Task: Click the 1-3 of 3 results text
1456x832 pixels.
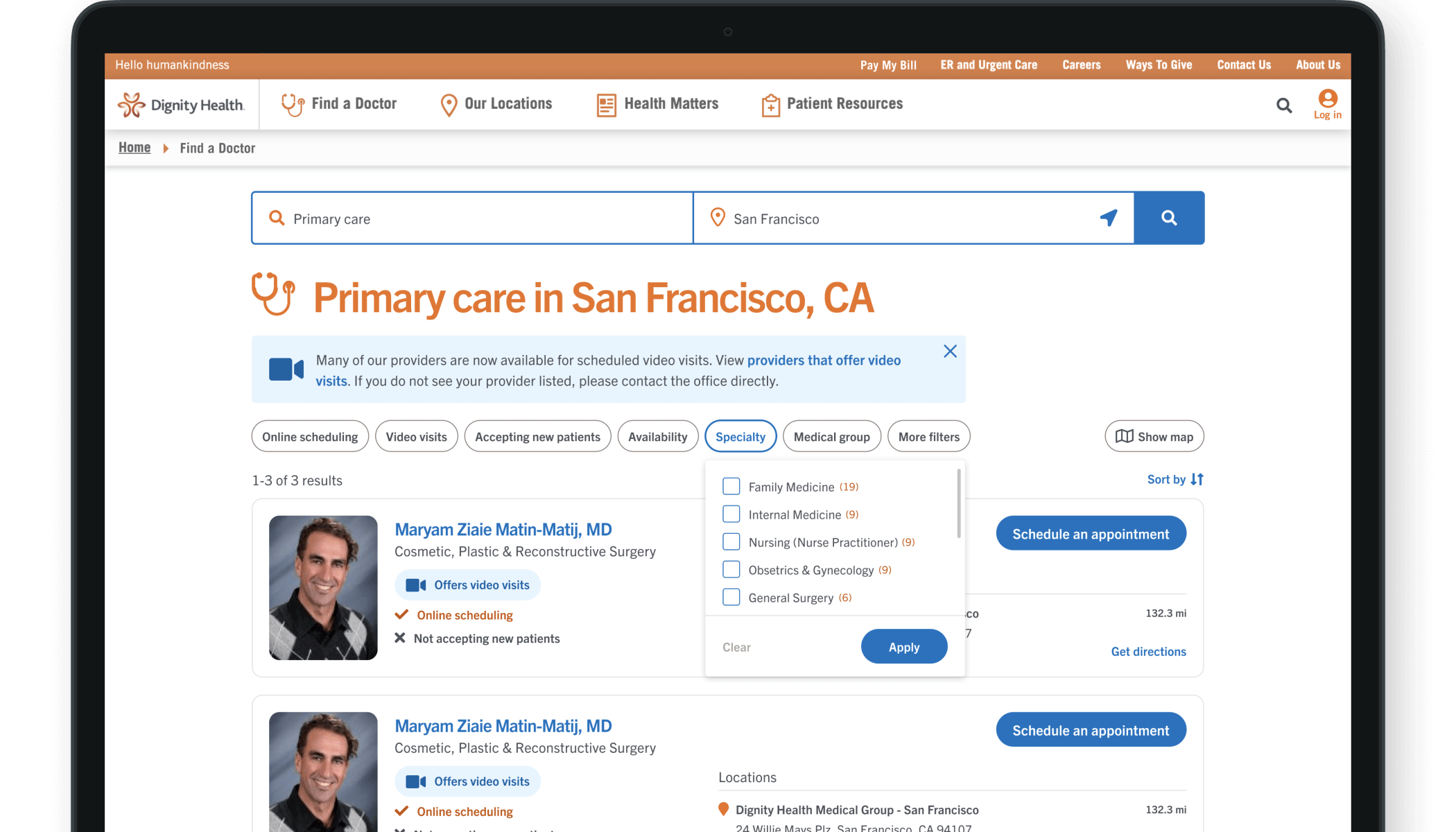Action: pos(297,480)
